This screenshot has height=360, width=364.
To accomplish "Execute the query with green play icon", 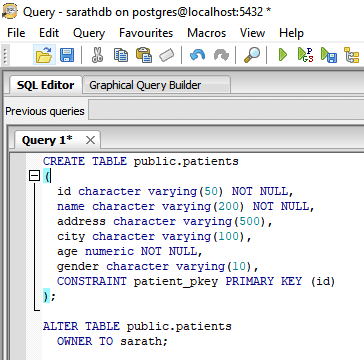I will point(283,55).
